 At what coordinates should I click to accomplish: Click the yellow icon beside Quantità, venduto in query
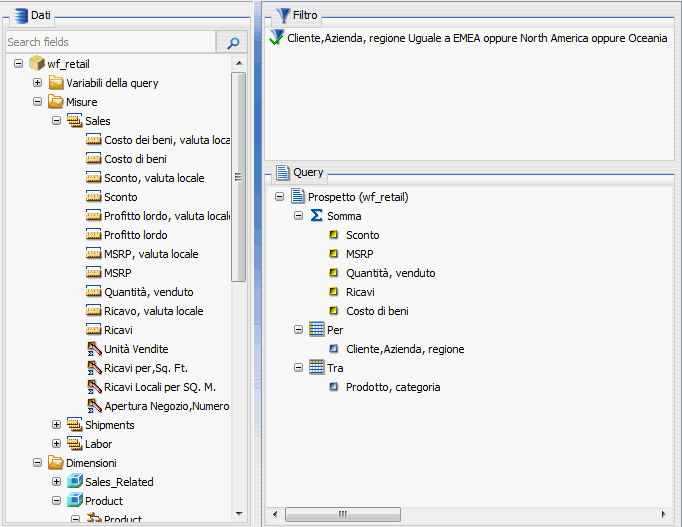(334, 273)
